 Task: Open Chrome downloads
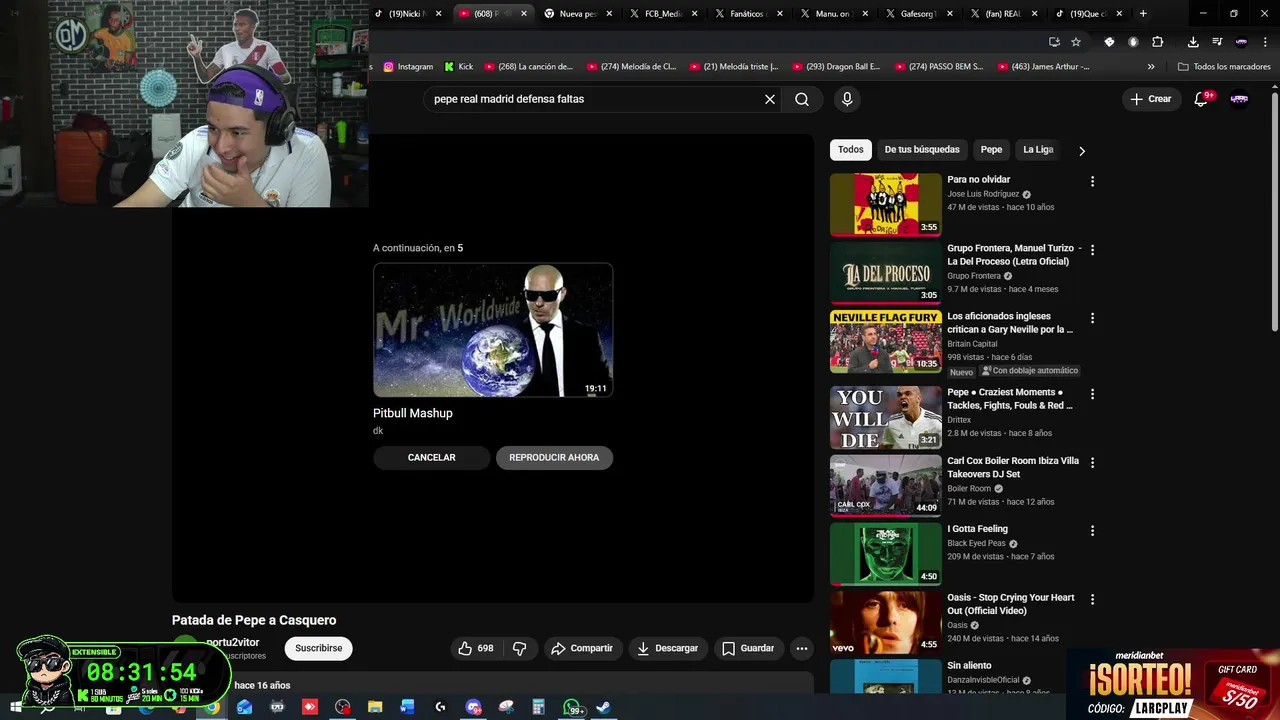(x=1193, y=42)
